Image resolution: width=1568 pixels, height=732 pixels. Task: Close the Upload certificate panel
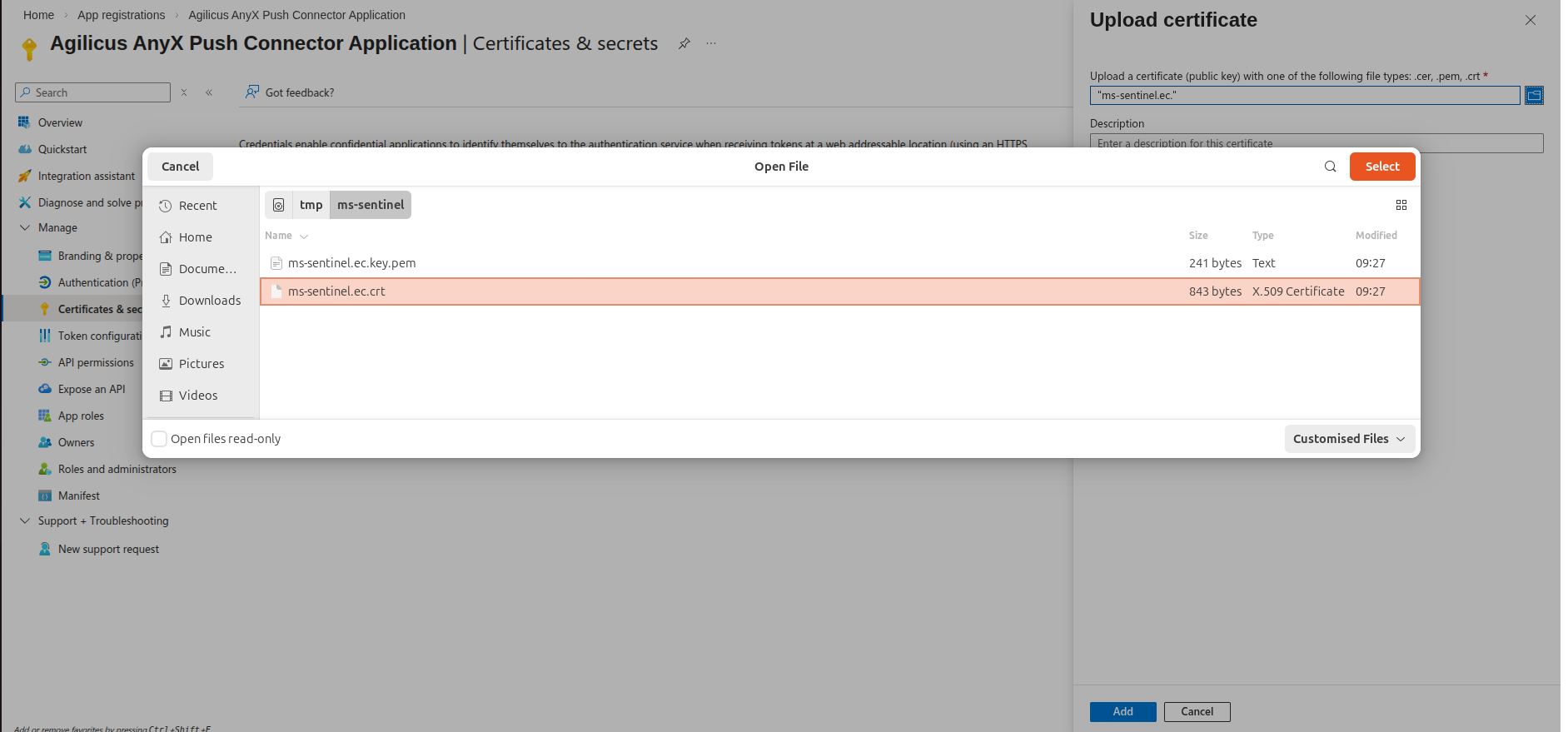click(x=1531, y=20)
